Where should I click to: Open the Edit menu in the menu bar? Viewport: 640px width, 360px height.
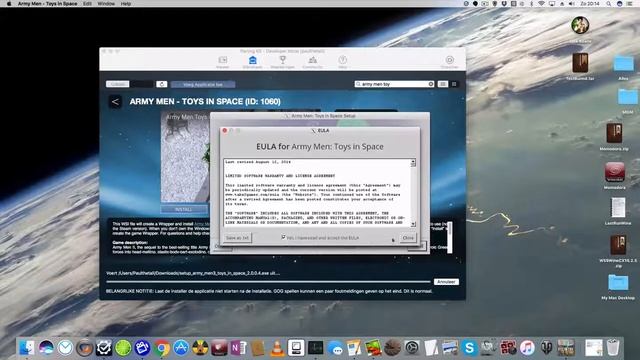pyautogui.click(x=87, y=3)
